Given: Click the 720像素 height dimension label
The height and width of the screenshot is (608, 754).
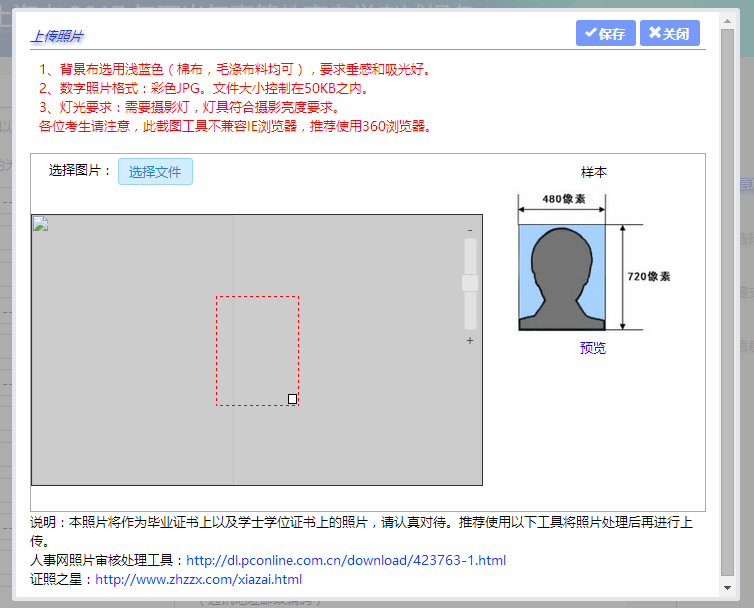Looking at the screenshot, I should point(649,276).
